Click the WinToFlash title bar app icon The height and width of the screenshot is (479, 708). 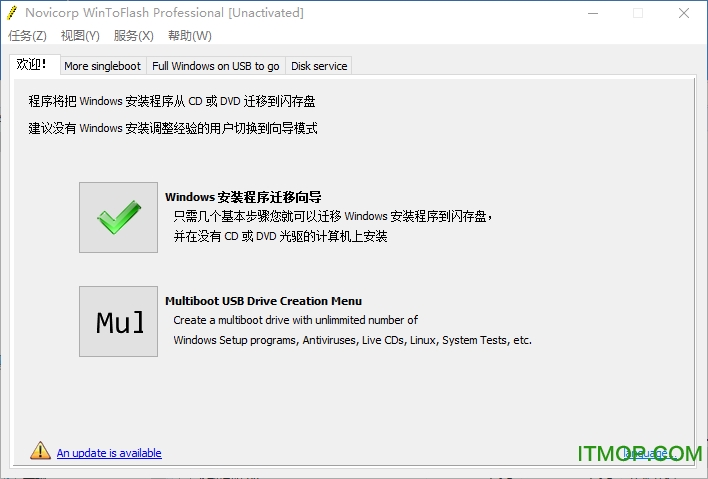coord(13,13)
